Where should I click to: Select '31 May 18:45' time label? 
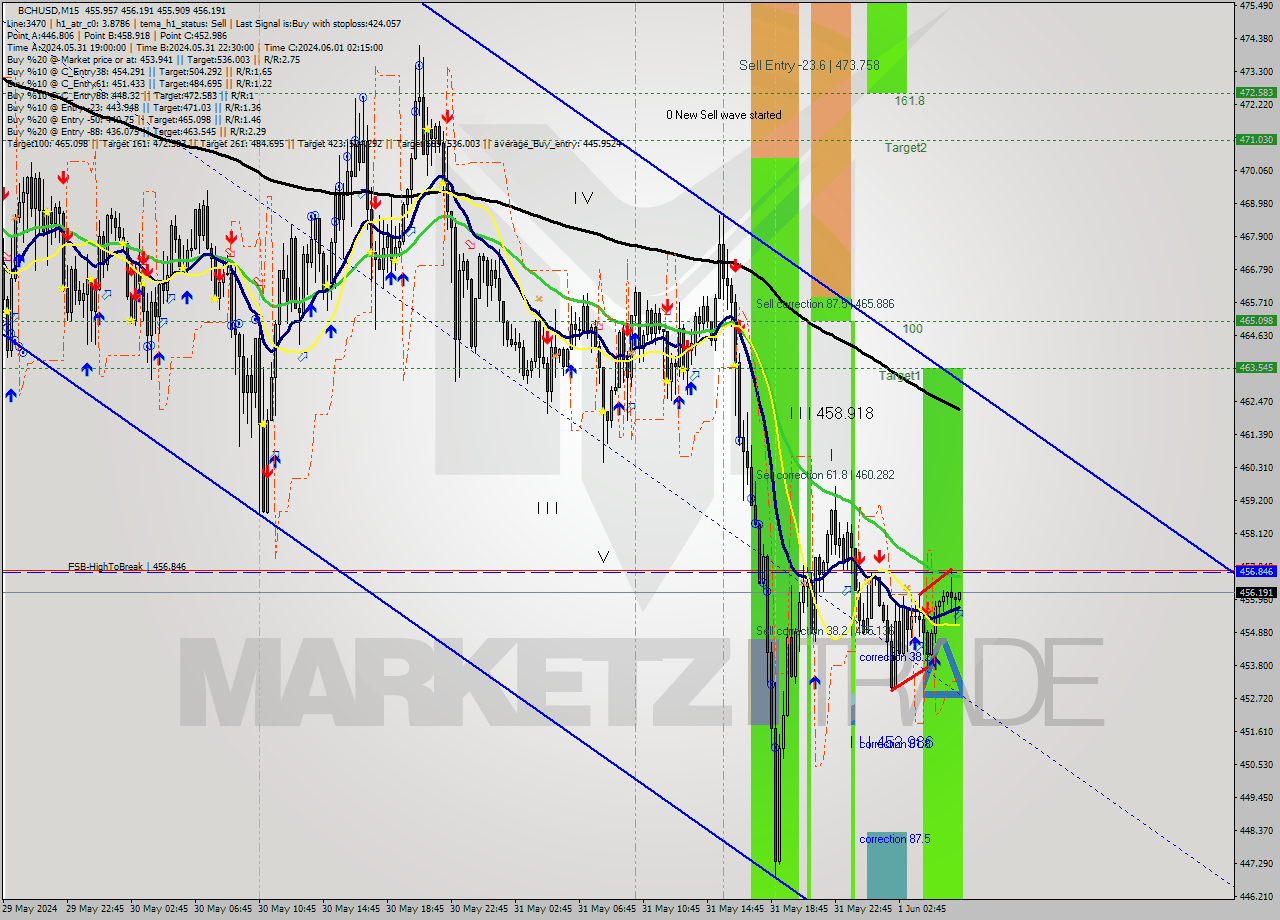point(799,909)
